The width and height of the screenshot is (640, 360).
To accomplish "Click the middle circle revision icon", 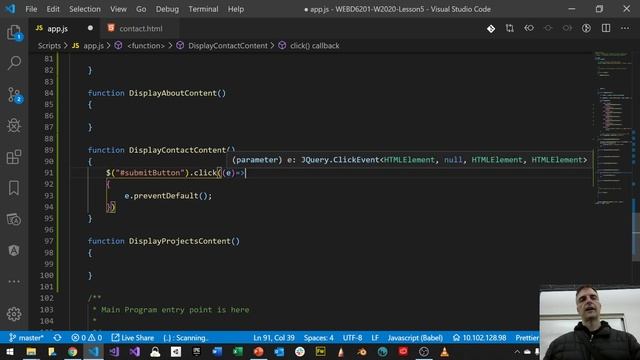I will coord(548,28).
